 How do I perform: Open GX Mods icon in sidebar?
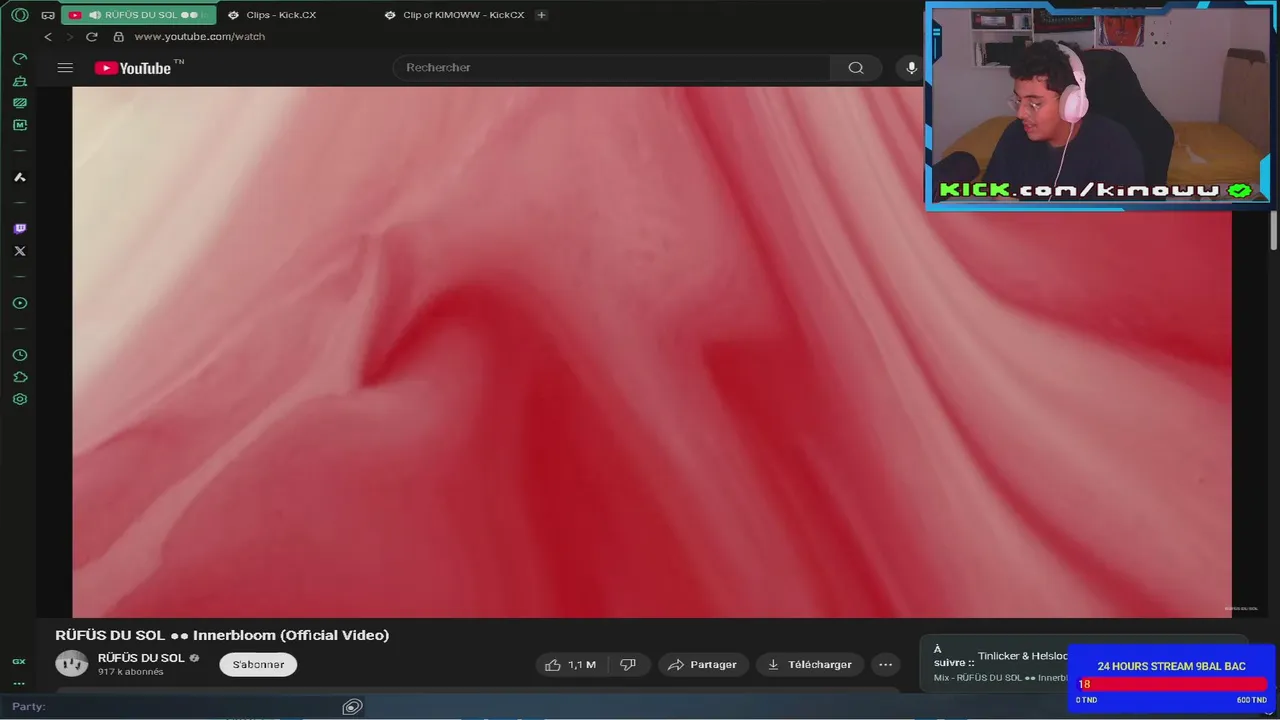click(x=19, y=103)
